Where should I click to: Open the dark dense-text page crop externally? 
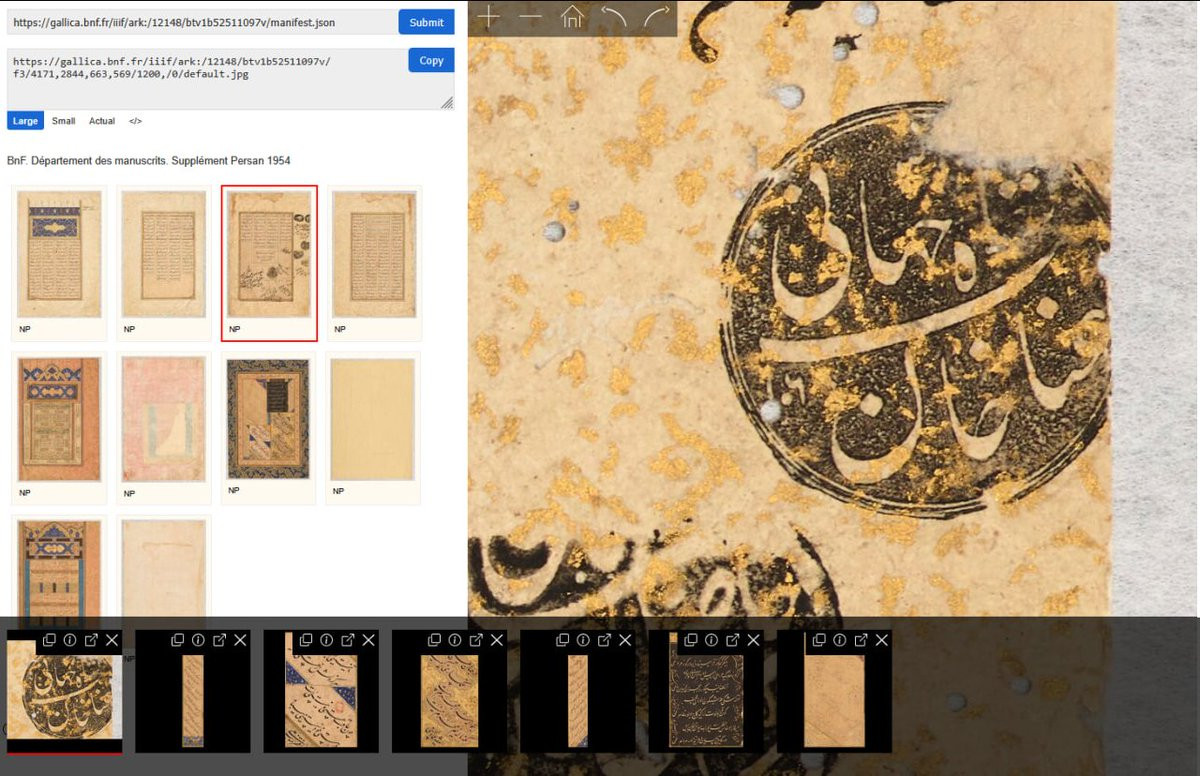point(733,640)
